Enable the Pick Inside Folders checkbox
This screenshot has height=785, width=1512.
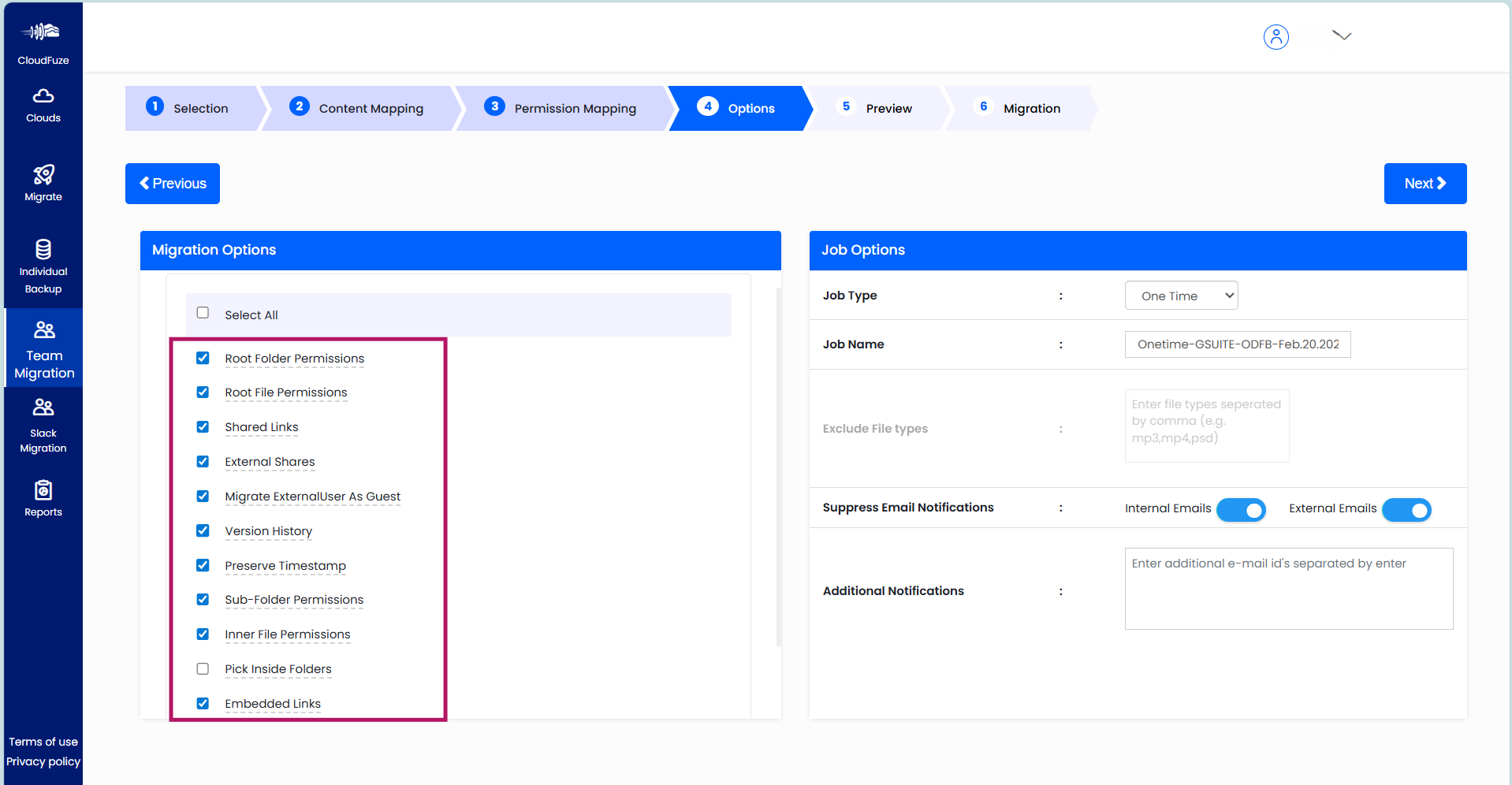tap(203, 668)
